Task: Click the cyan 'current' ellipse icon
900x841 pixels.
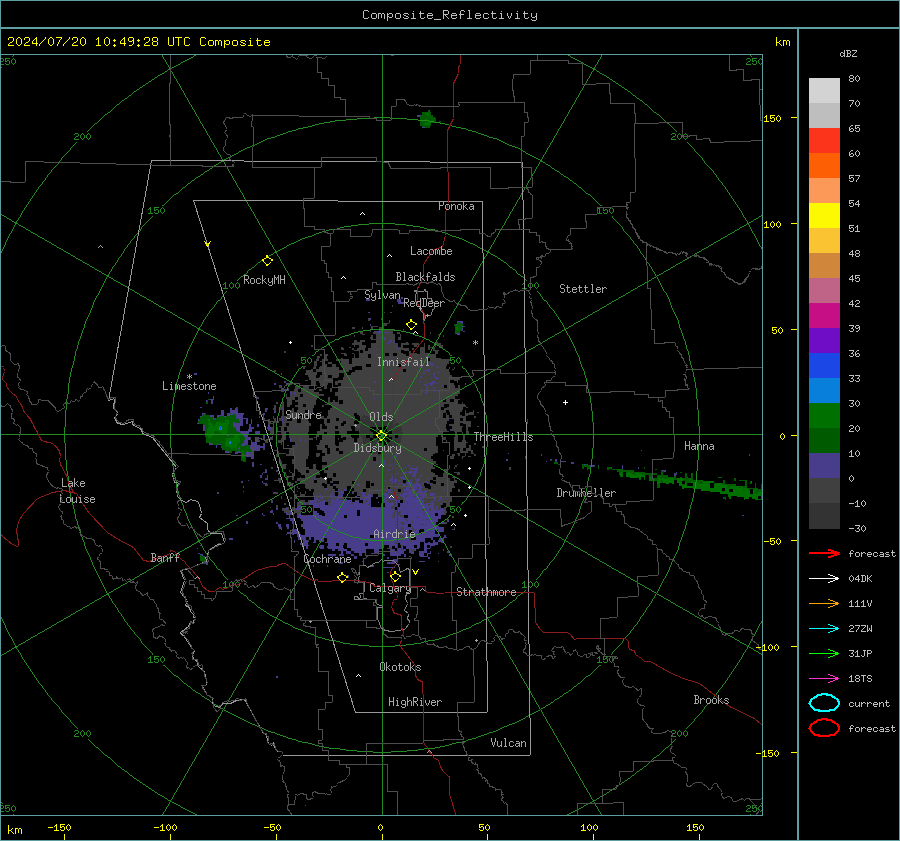Action: click(824, 703)
